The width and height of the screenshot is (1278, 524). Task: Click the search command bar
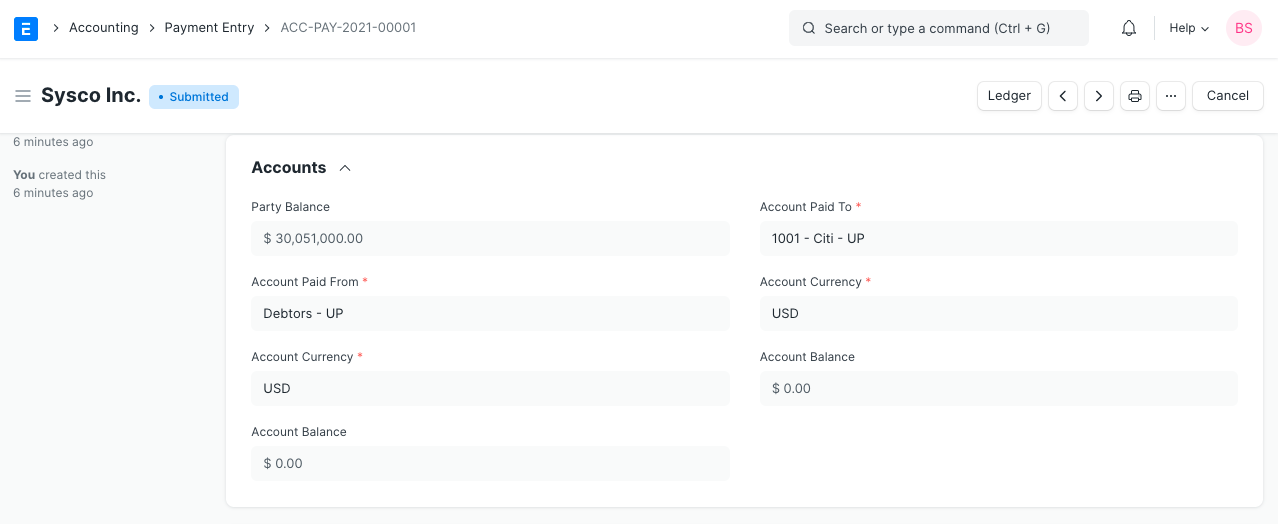click(938, 28)
